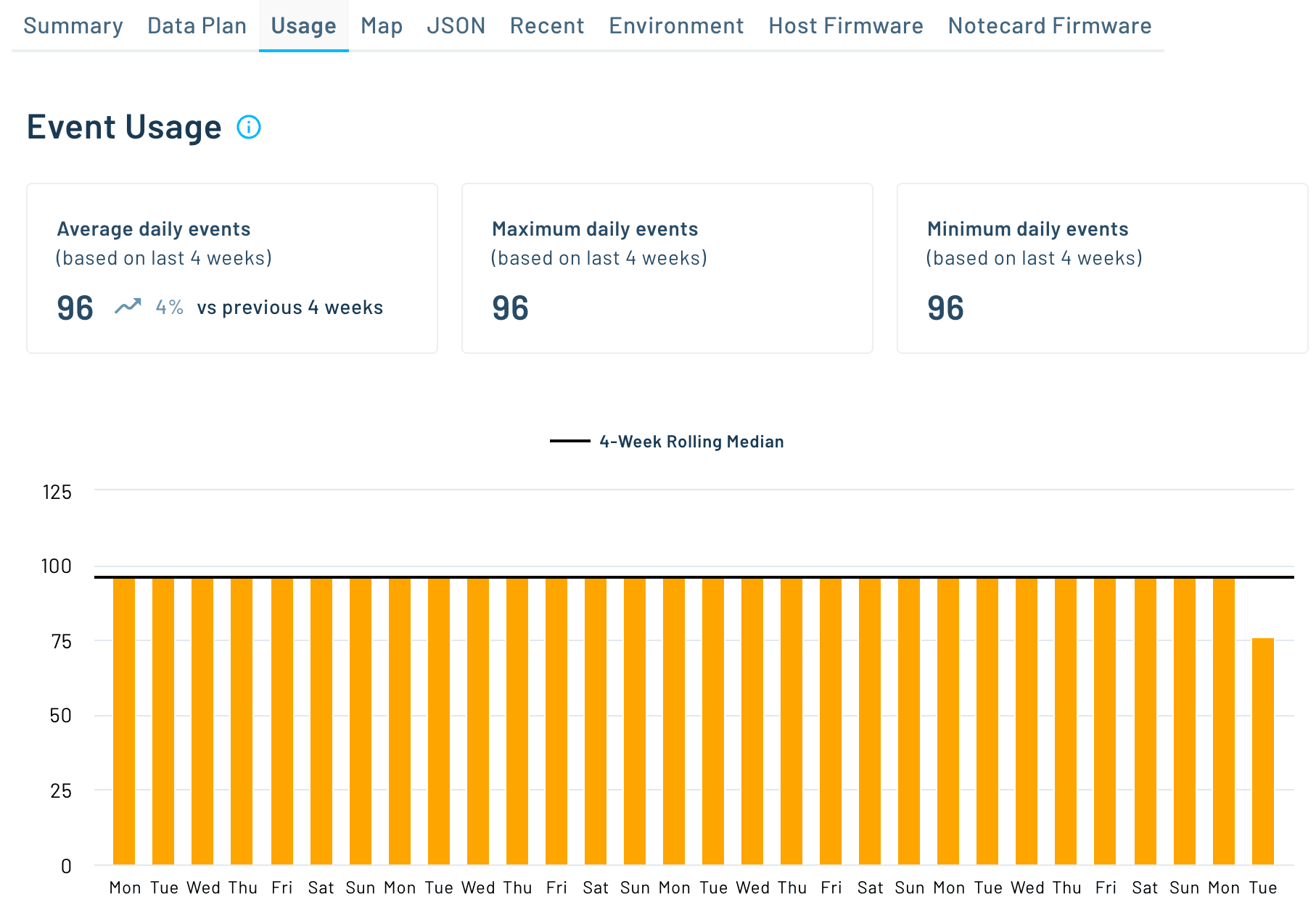Screen dimensions: 1316x921
Task: View the JSON tab
Action: 457,26
